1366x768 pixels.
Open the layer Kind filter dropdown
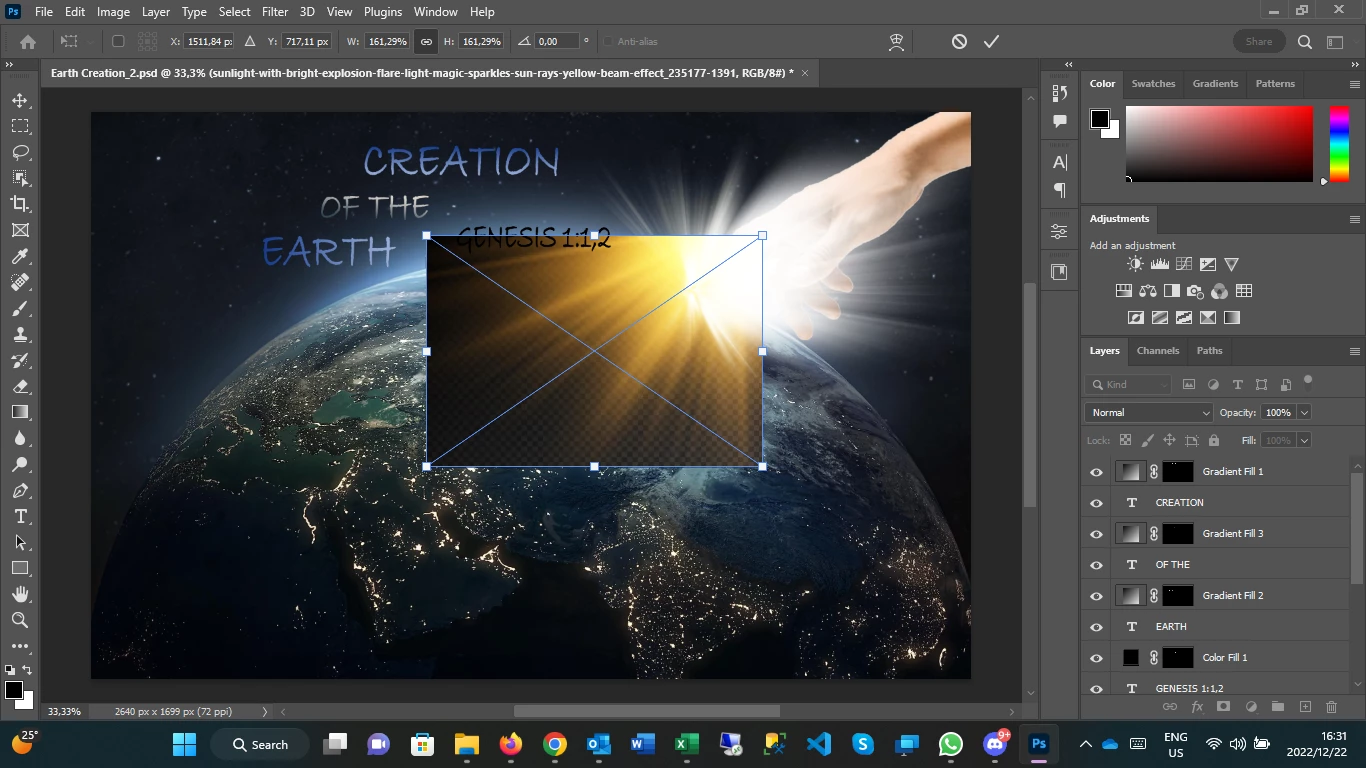coord(1128,384)
